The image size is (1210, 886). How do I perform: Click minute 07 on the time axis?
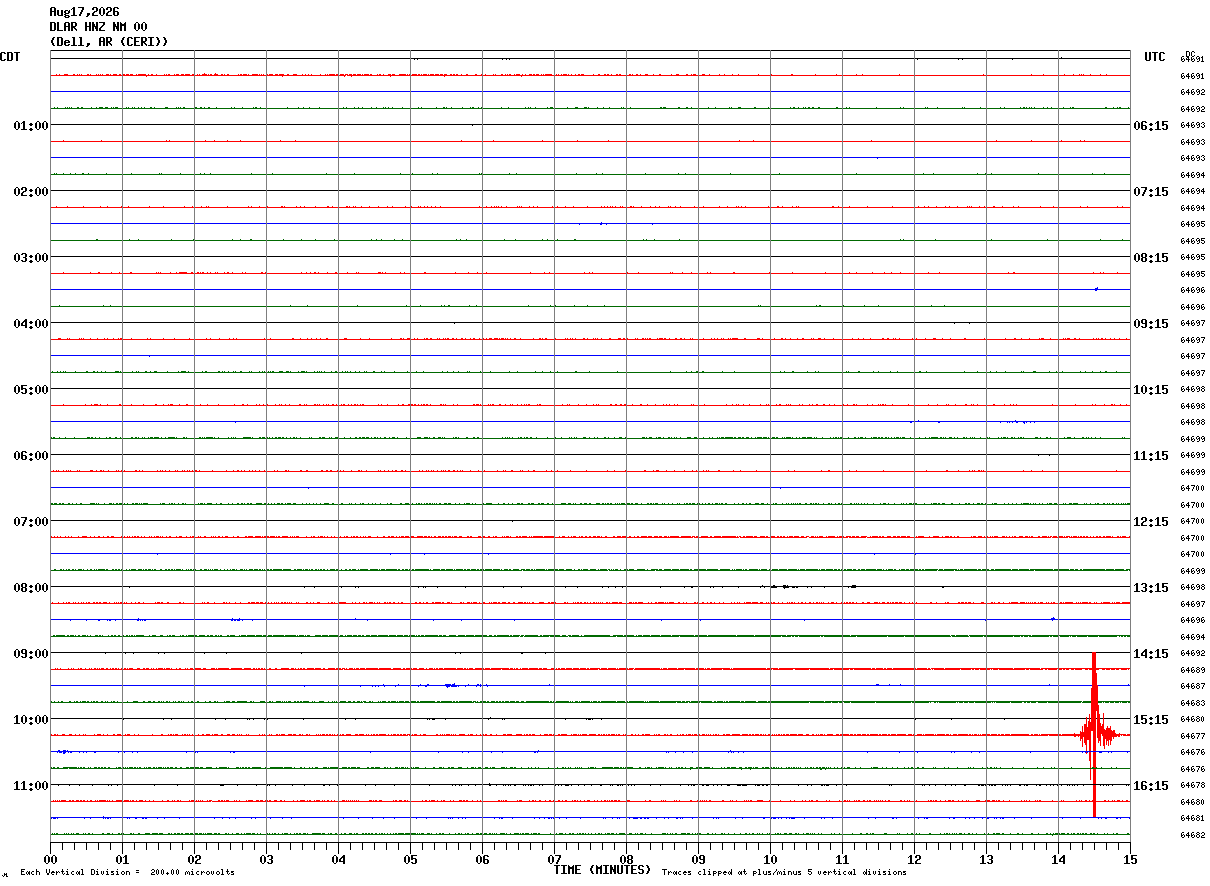tap(554, 859)
